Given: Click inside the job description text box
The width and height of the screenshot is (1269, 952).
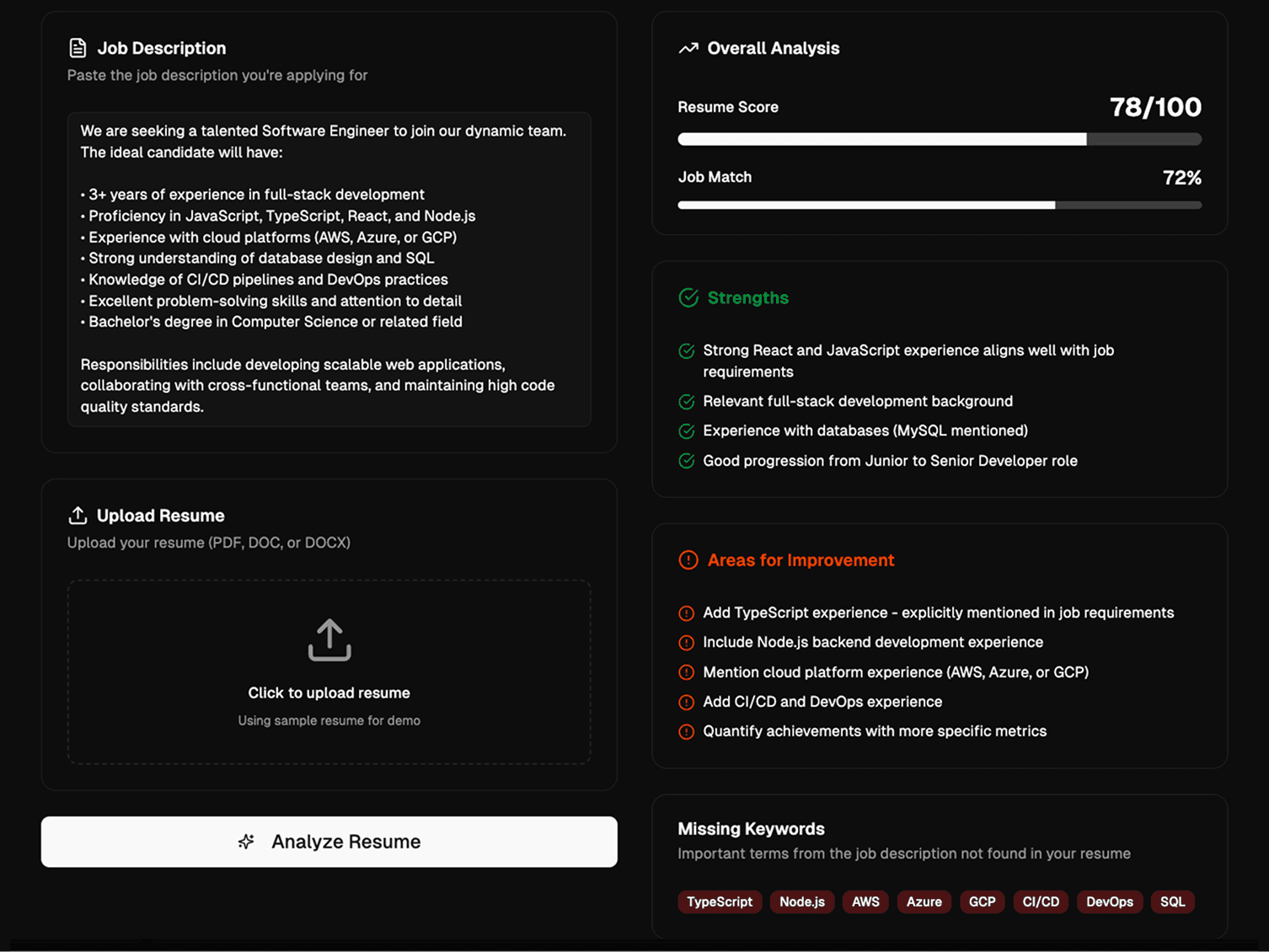Looking at the screenshot, I should (x=329, y=269).
